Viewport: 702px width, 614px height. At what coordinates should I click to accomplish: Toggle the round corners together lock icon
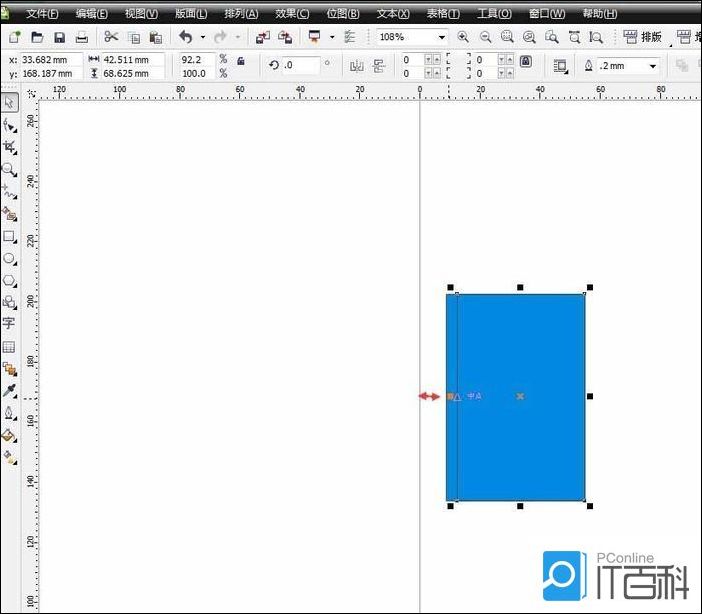coord(526,61)
